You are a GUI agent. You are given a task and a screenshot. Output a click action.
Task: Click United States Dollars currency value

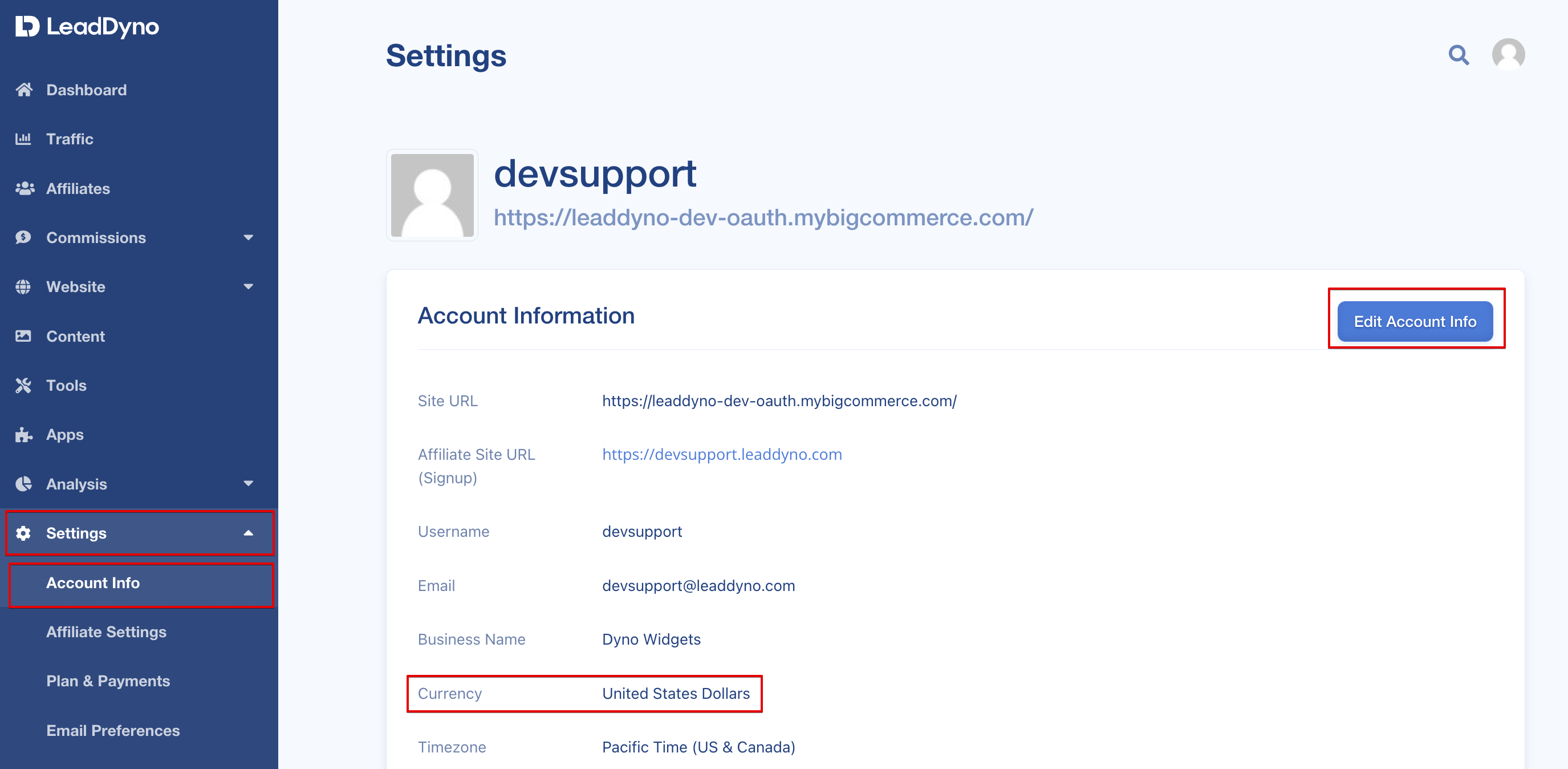click(676, 694)
